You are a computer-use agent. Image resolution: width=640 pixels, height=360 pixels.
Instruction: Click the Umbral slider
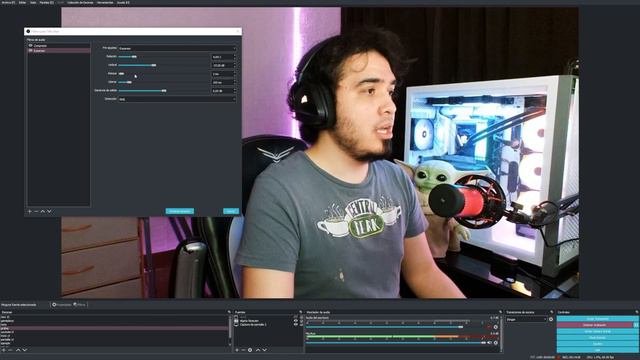point(163,65)
